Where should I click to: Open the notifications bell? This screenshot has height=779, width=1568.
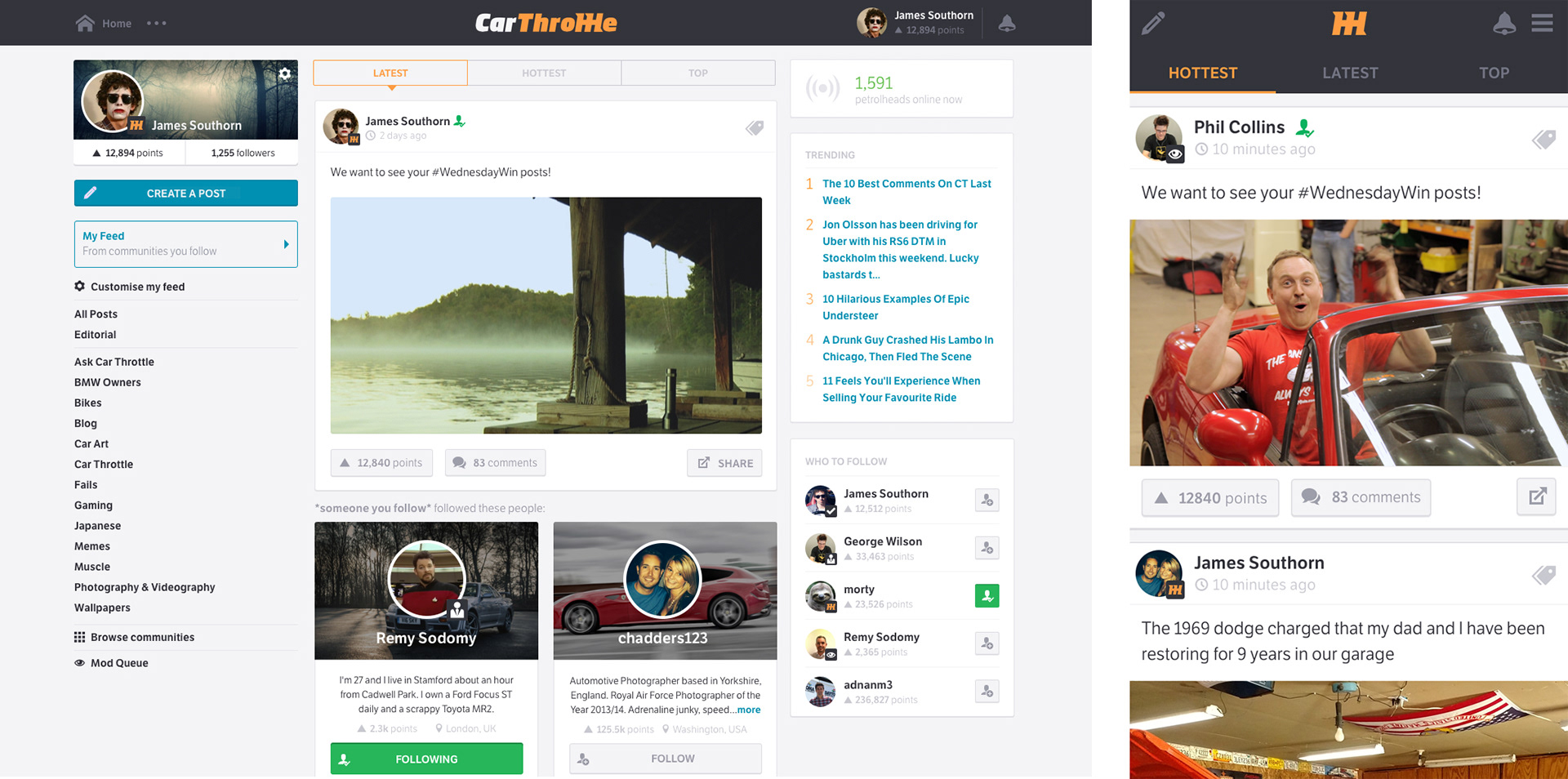tap(1006, 23)
